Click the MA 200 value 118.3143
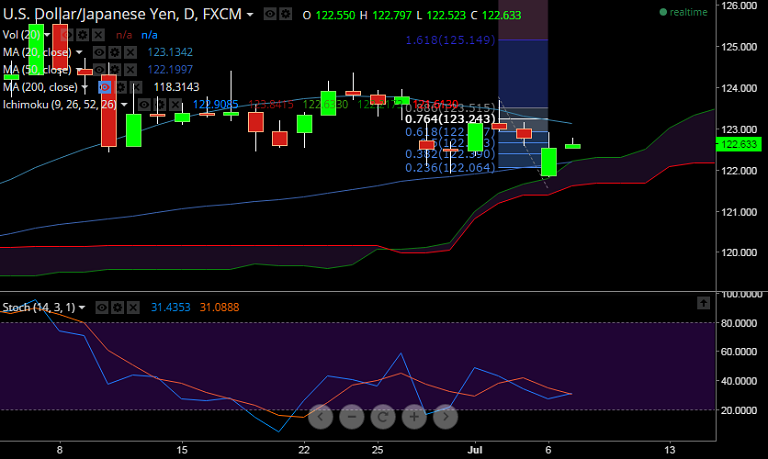Screen dimensions: 768x459 click(176, 87)
